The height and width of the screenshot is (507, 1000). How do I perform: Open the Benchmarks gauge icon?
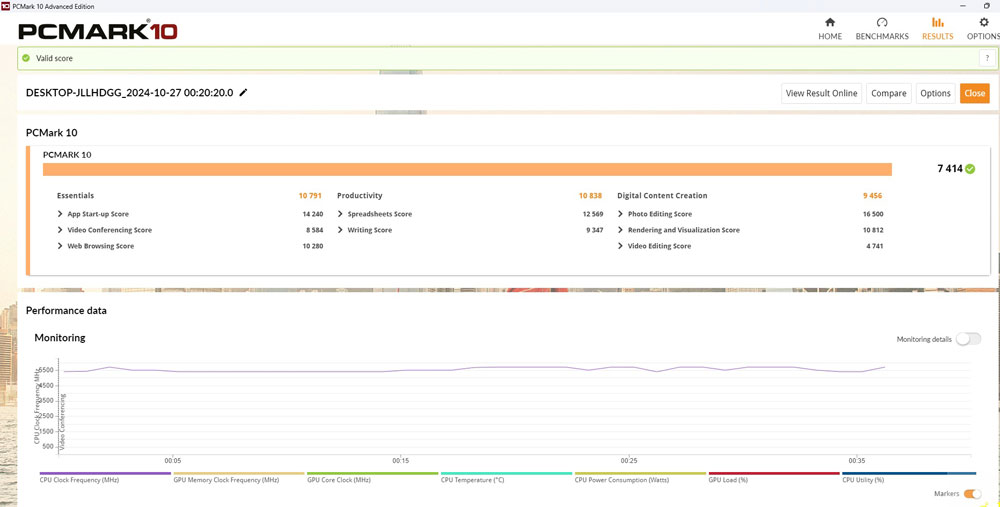882,22
